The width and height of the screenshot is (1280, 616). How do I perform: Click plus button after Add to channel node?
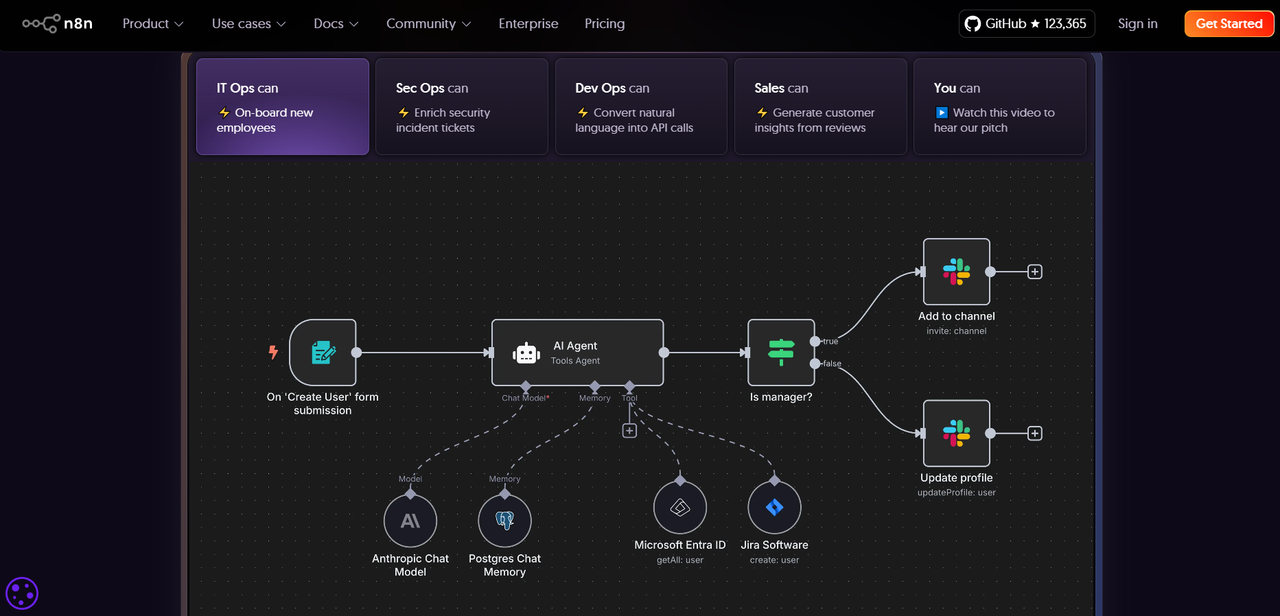pyautogui.click(x=1035, y=271)
